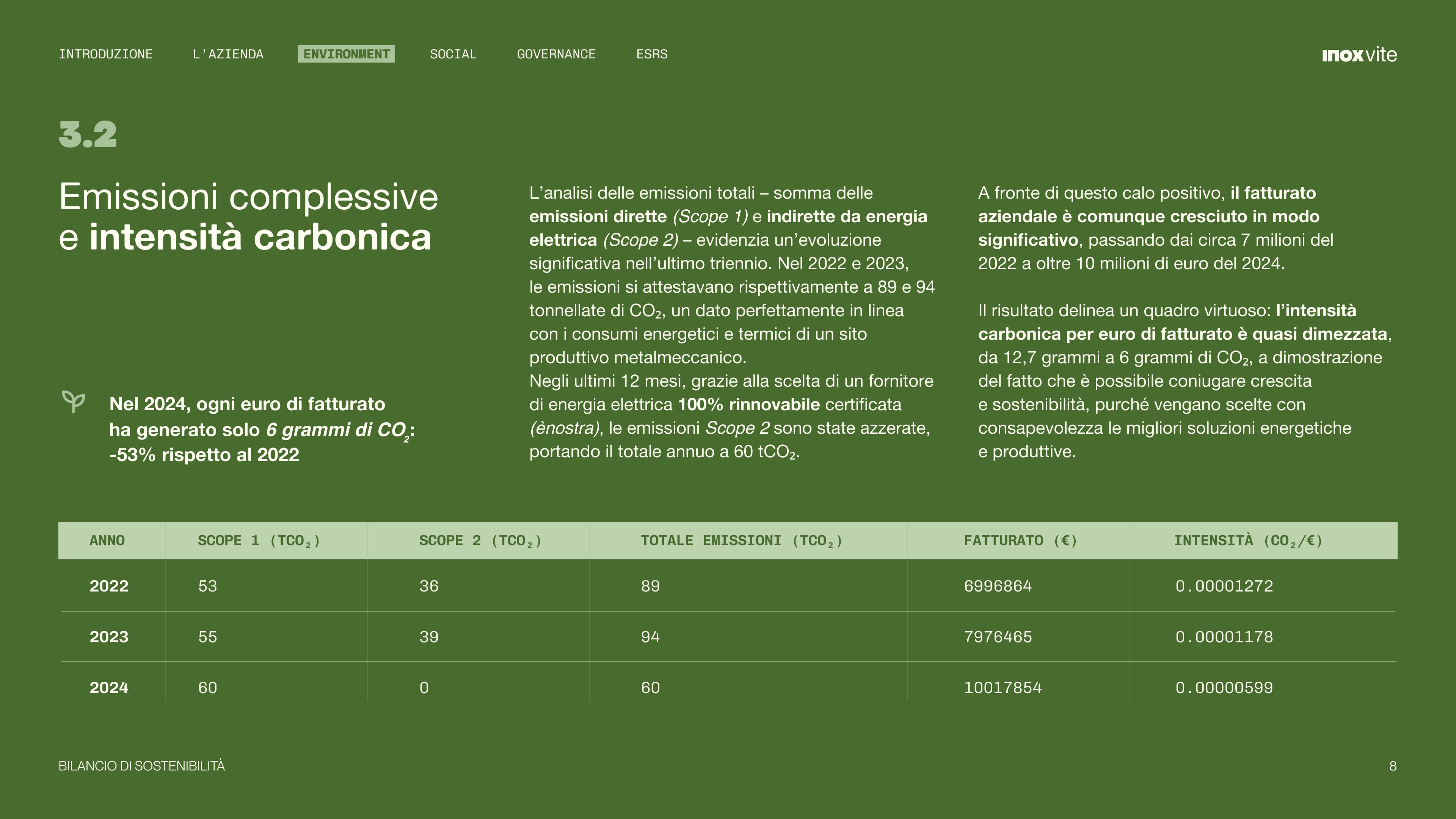The image size is (1456, 819).
Task: Click the SCOPE 2 (TCO2) column header
Action: pos(480,541)
